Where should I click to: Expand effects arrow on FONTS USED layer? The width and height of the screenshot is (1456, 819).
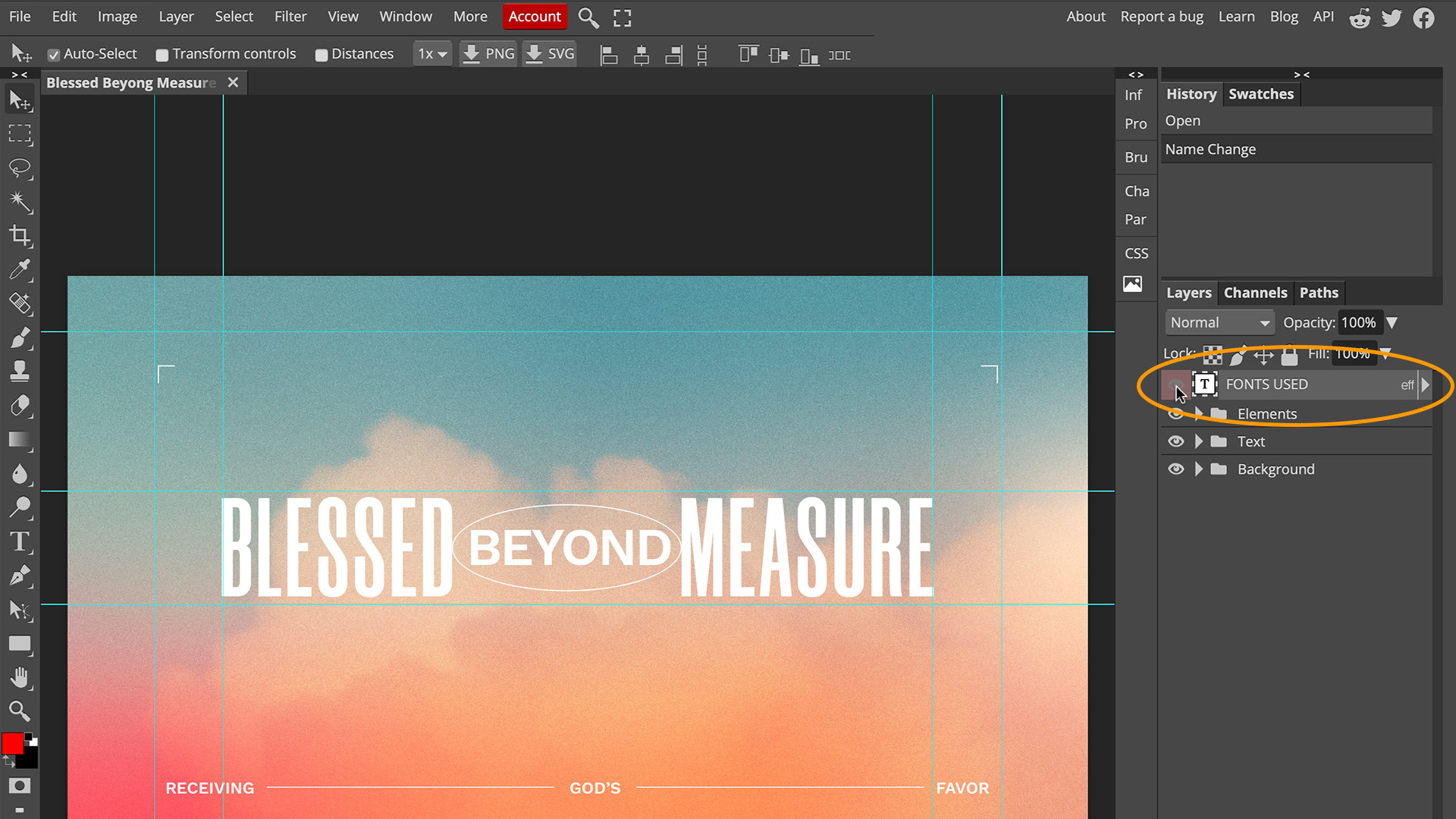[x=1425, y=384]
